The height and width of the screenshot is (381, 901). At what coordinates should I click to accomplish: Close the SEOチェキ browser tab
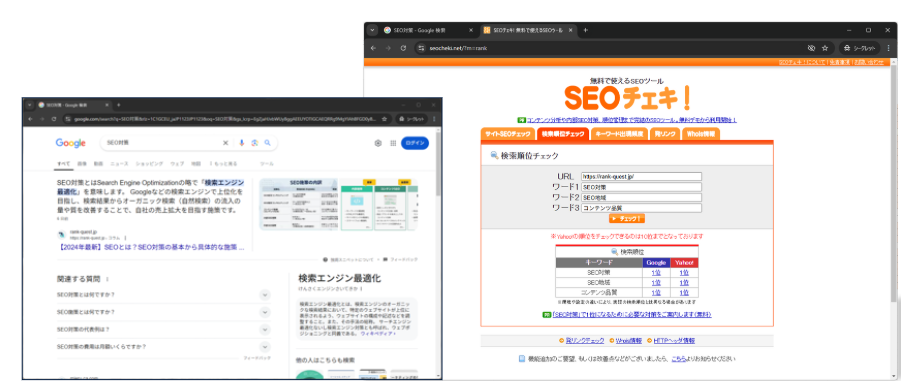tap(571, 30)
